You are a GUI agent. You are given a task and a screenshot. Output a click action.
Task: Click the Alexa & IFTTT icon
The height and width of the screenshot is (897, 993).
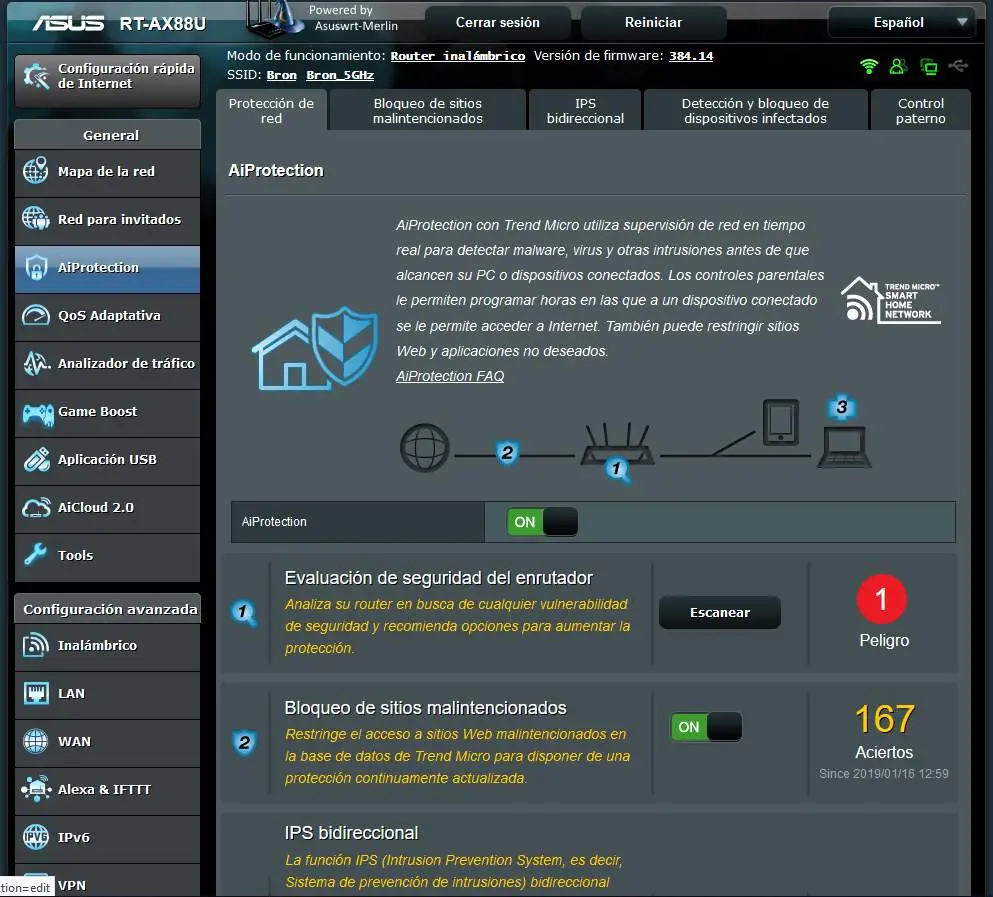pyautogui.click(x=36, y=789)
